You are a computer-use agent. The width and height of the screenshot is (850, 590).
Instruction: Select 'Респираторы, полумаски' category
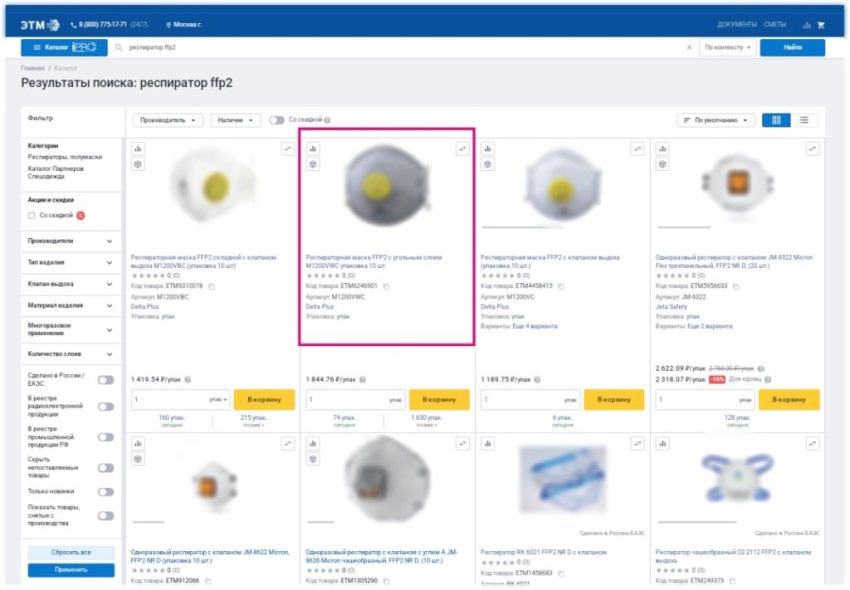[65, 157]
